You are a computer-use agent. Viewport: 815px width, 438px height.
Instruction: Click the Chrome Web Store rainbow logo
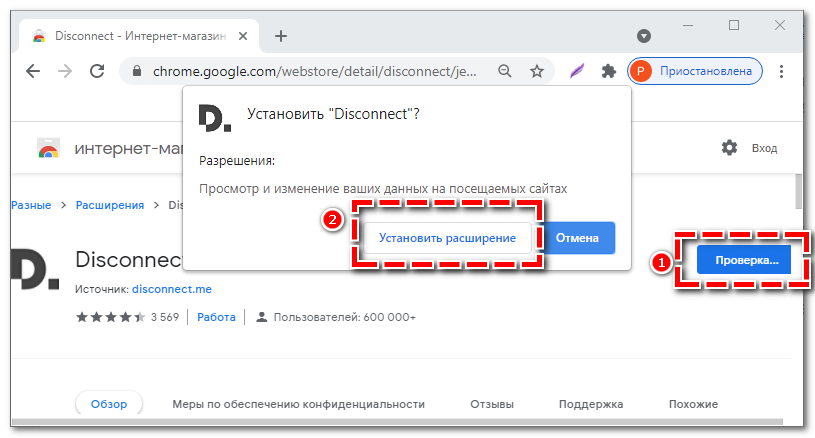pos(48,148)
